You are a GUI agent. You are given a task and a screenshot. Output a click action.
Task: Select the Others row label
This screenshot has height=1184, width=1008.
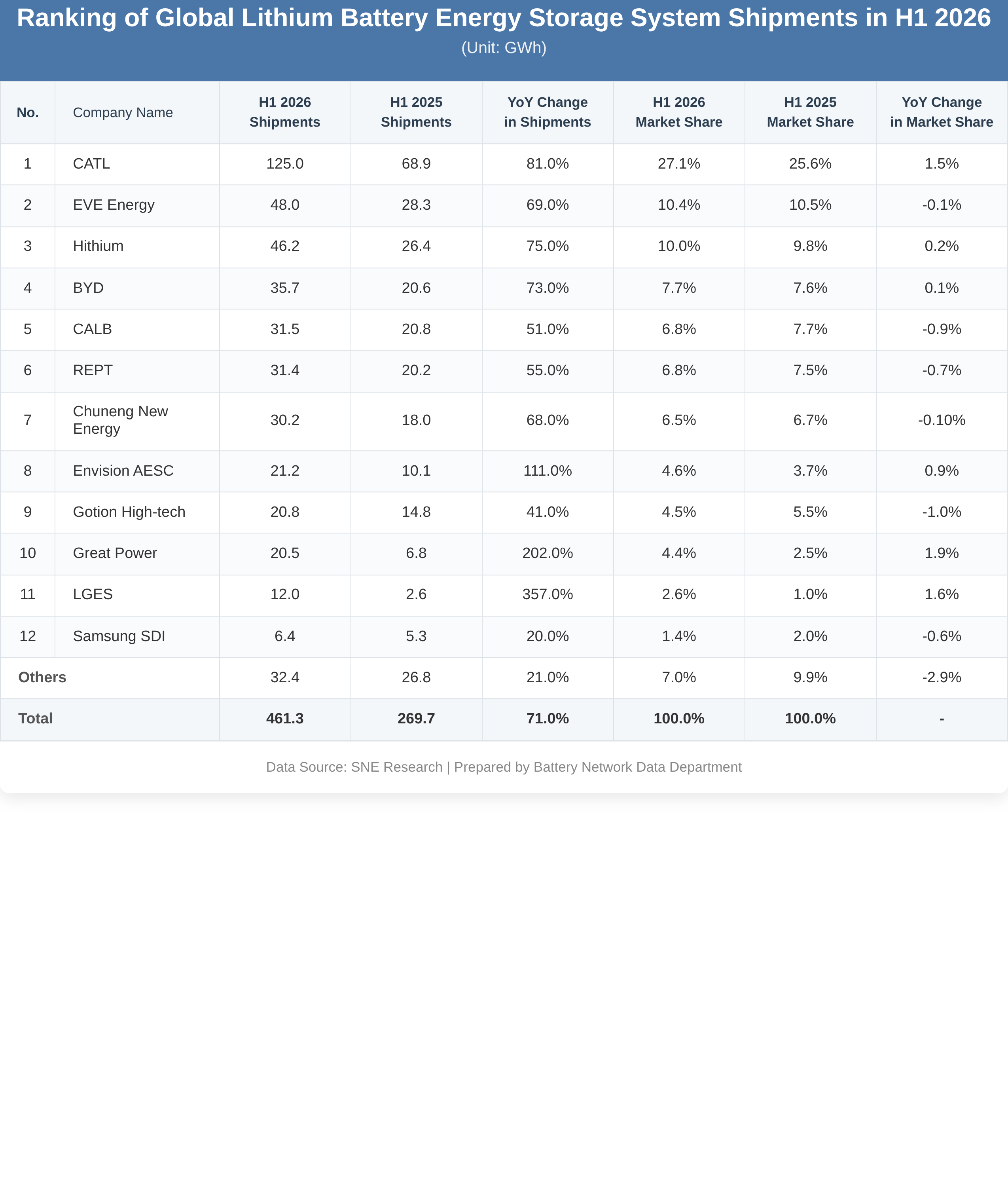(x=42, y=677)
